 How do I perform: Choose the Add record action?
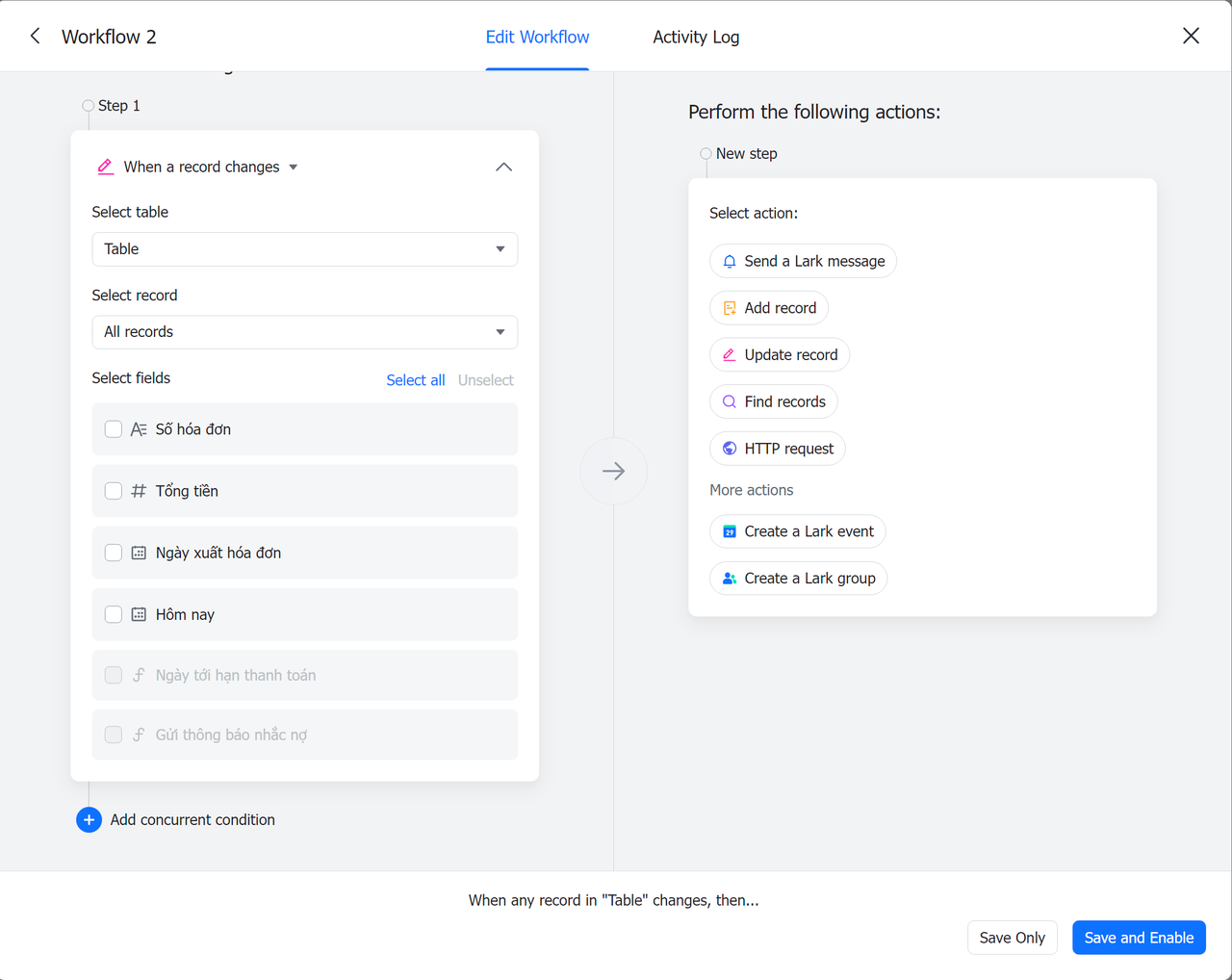769,308
